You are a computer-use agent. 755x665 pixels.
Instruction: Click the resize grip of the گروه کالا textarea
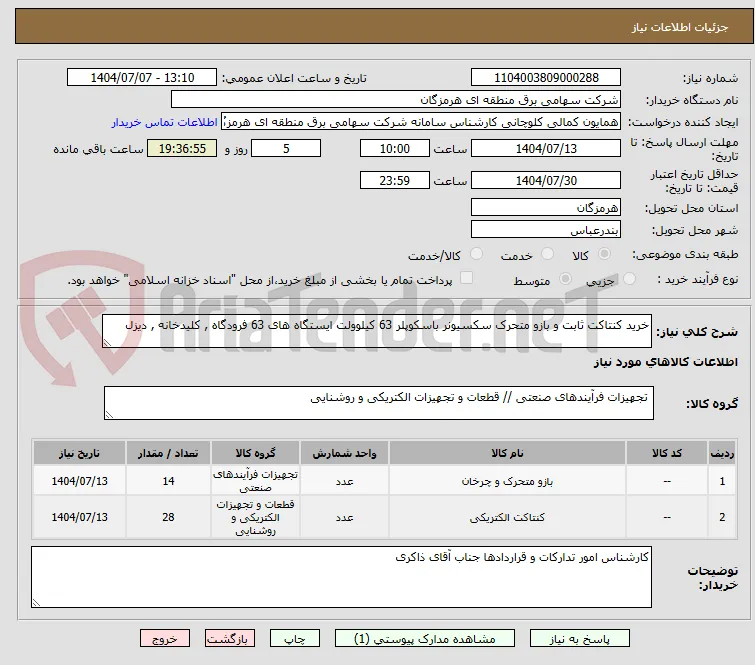tap(109, 414)
